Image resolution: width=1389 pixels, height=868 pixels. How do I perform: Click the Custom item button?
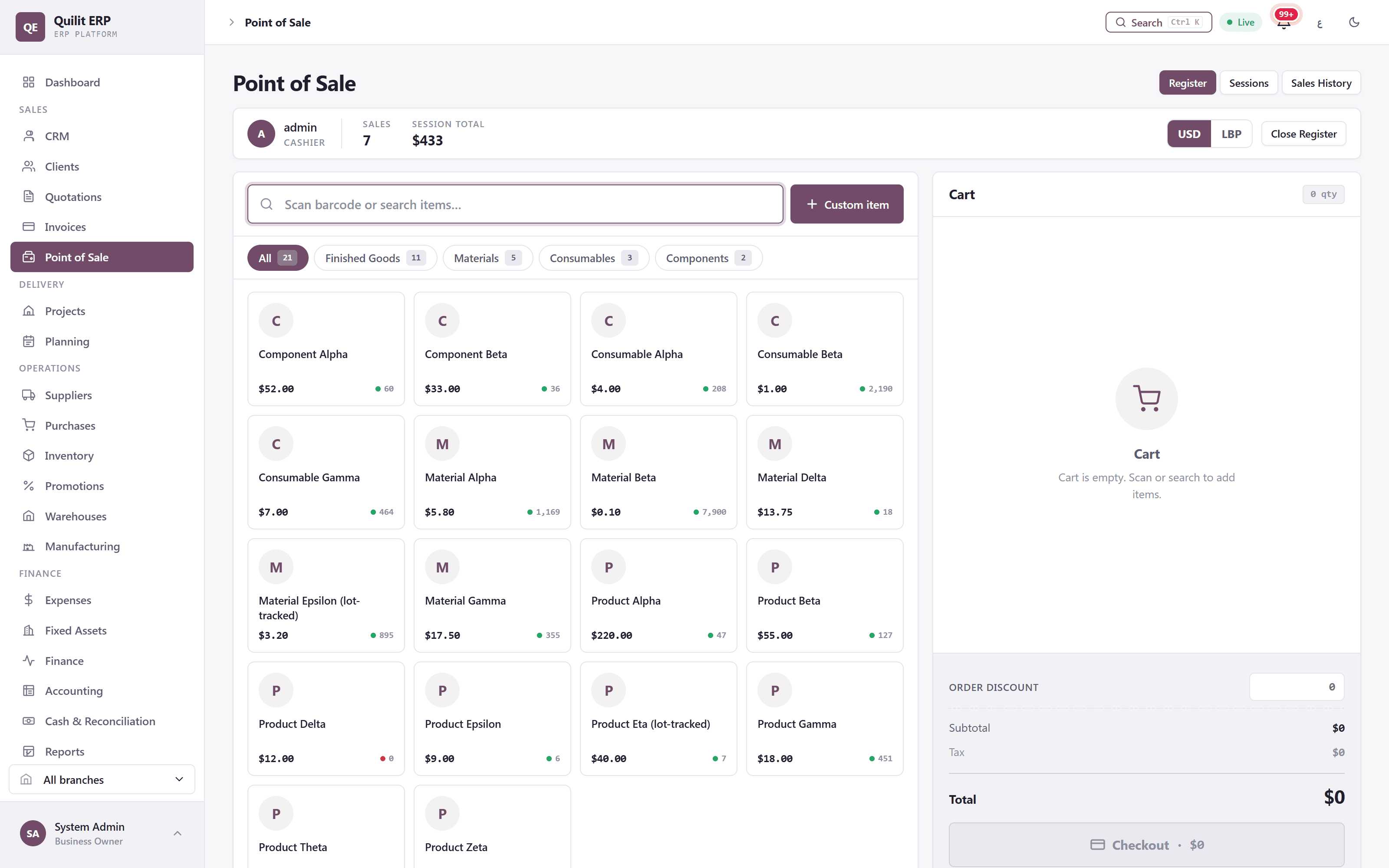coord(846,204)
